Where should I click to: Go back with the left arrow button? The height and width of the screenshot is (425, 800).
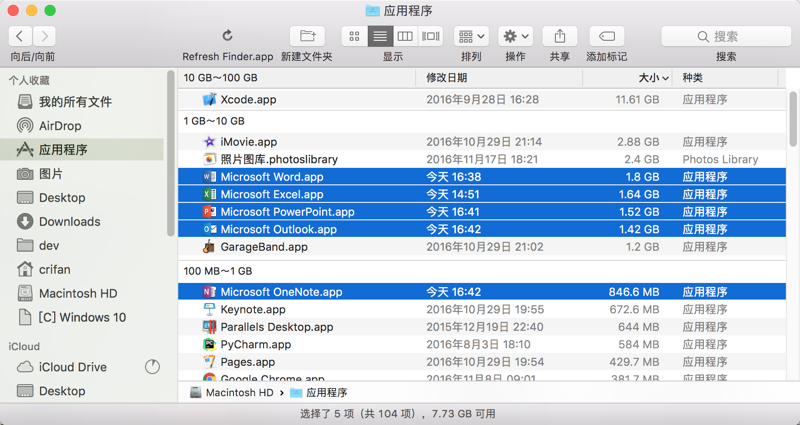pyautogui.click(x=20, y=36)
